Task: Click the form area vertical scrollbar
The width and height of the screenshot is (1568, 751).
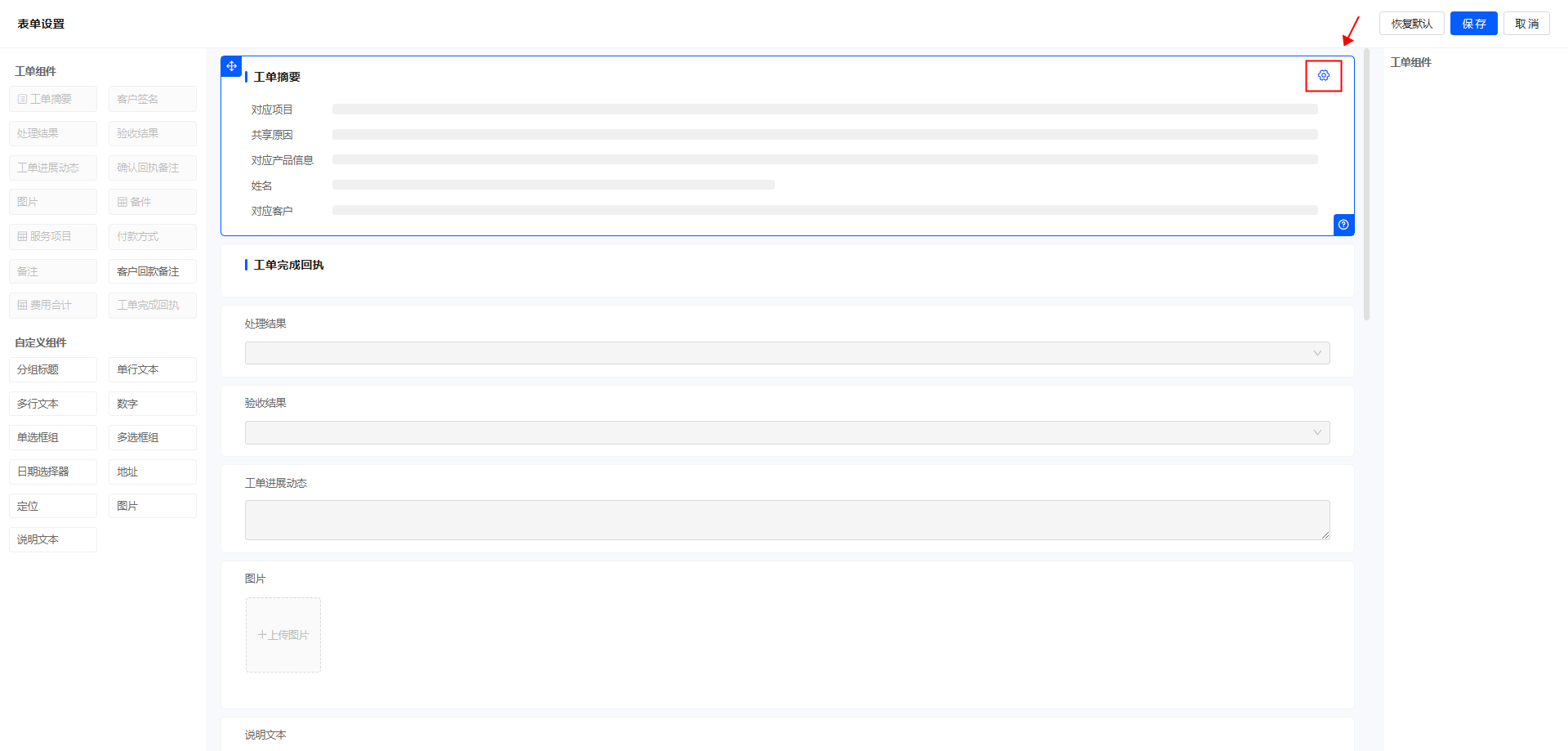Action: tap(1366, 185)
